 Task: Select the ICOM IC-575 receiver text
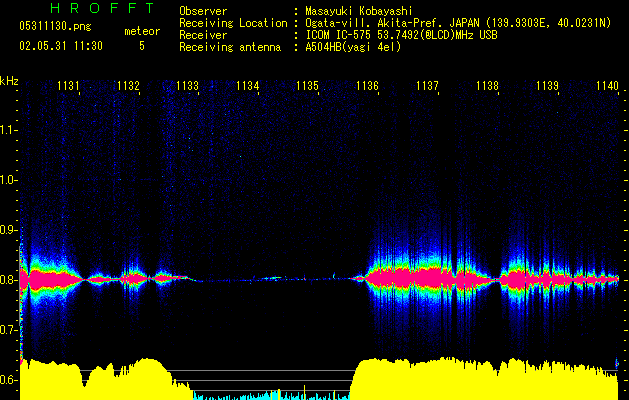402,35
